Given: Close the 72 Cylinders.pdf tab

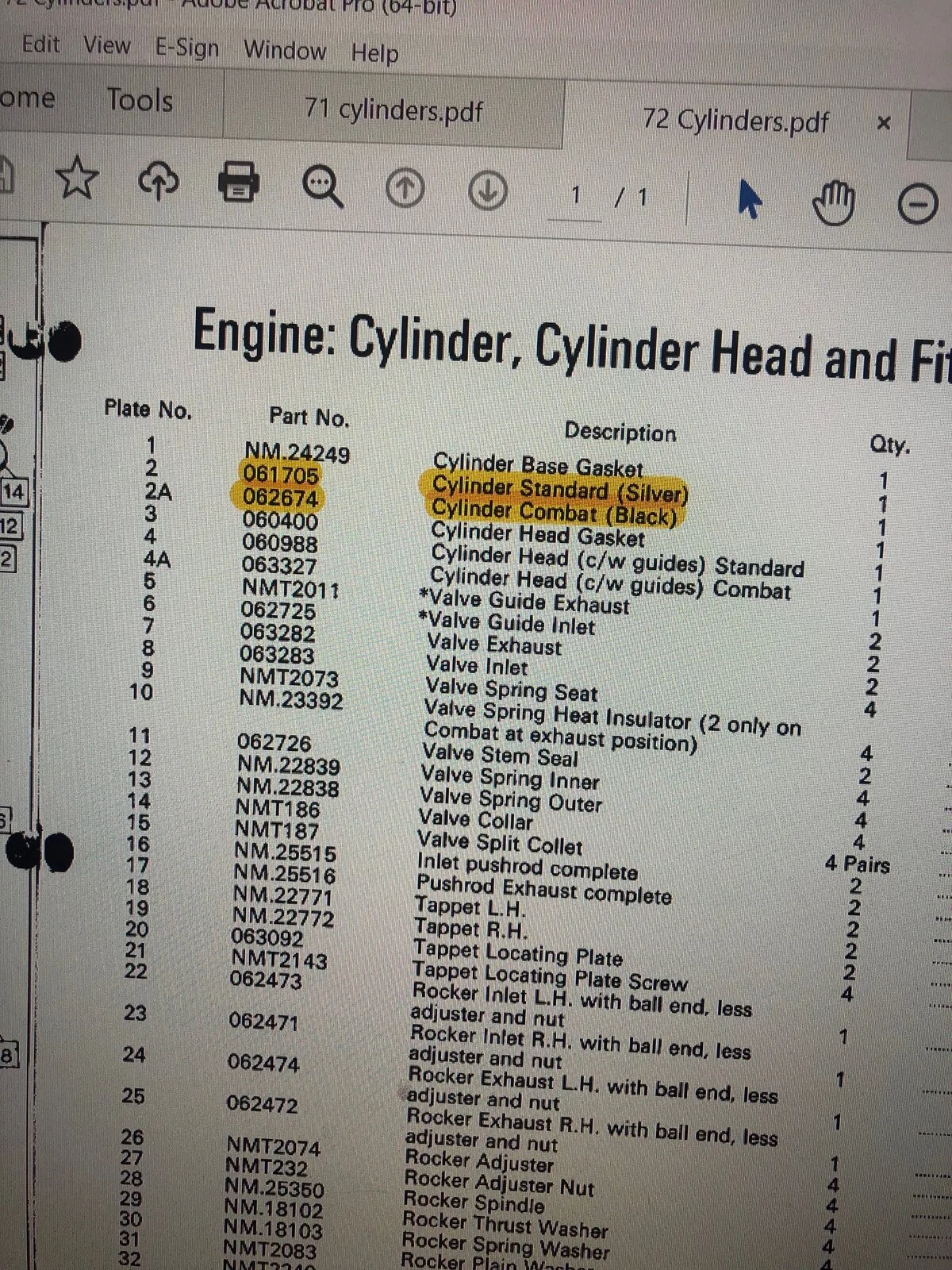Looking at the screenshot, I should (884, 123).
